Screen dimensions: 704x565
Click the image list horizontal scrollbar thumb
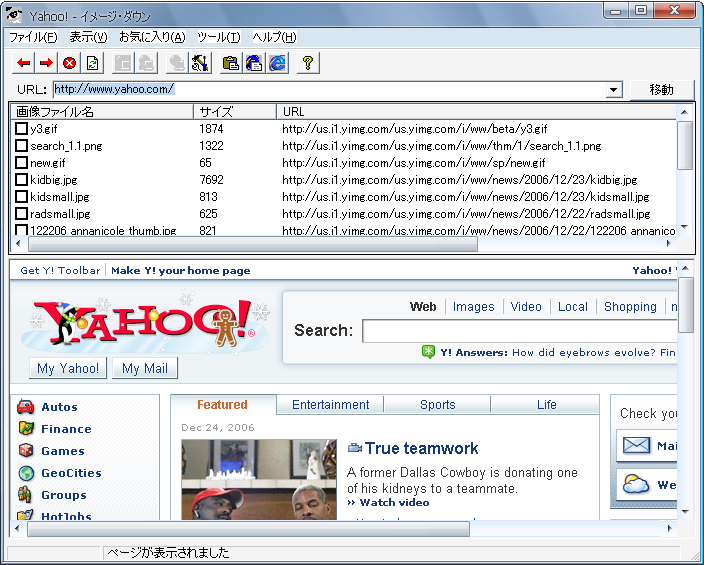[253, 243]
